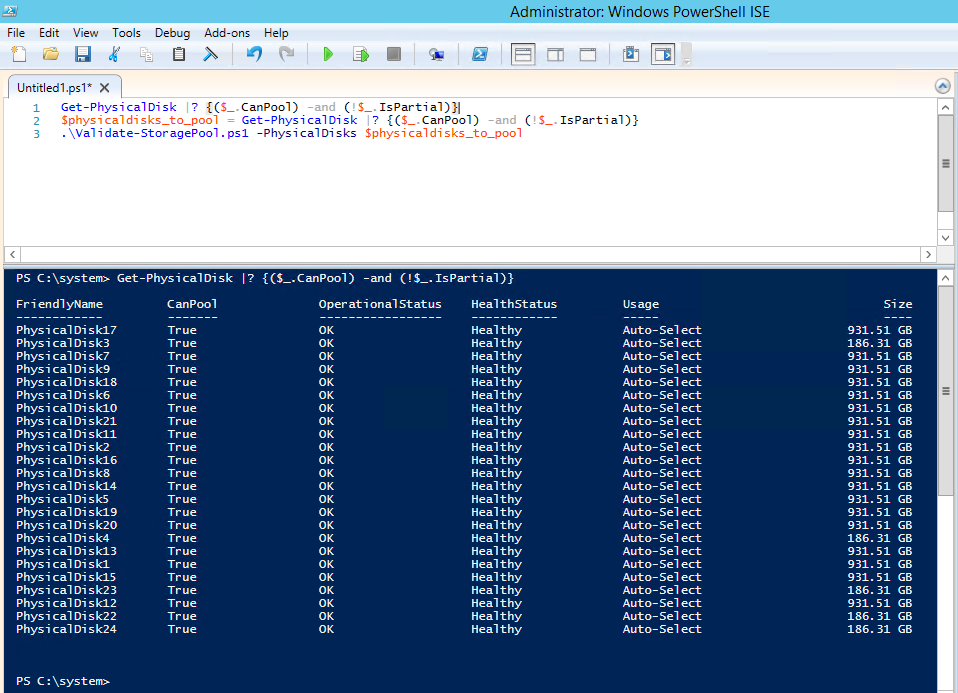Click Validate-StoragePool.ps1 on script line 3
This screenshot has height=693, width=958.
tap(155, 133)
